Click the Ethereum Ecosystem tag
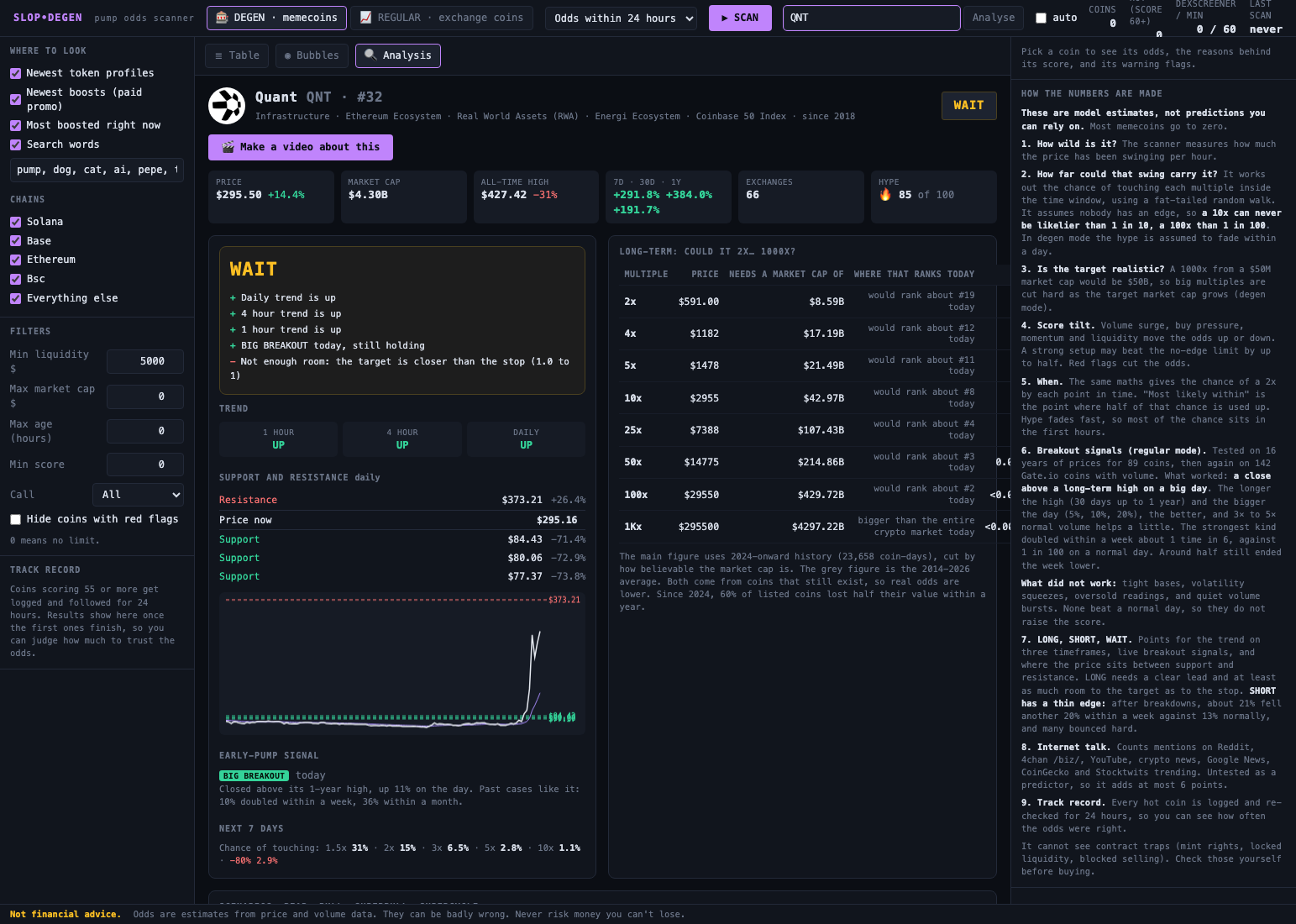The height and width of the screenshot is (924, 1296). point(393,117)
